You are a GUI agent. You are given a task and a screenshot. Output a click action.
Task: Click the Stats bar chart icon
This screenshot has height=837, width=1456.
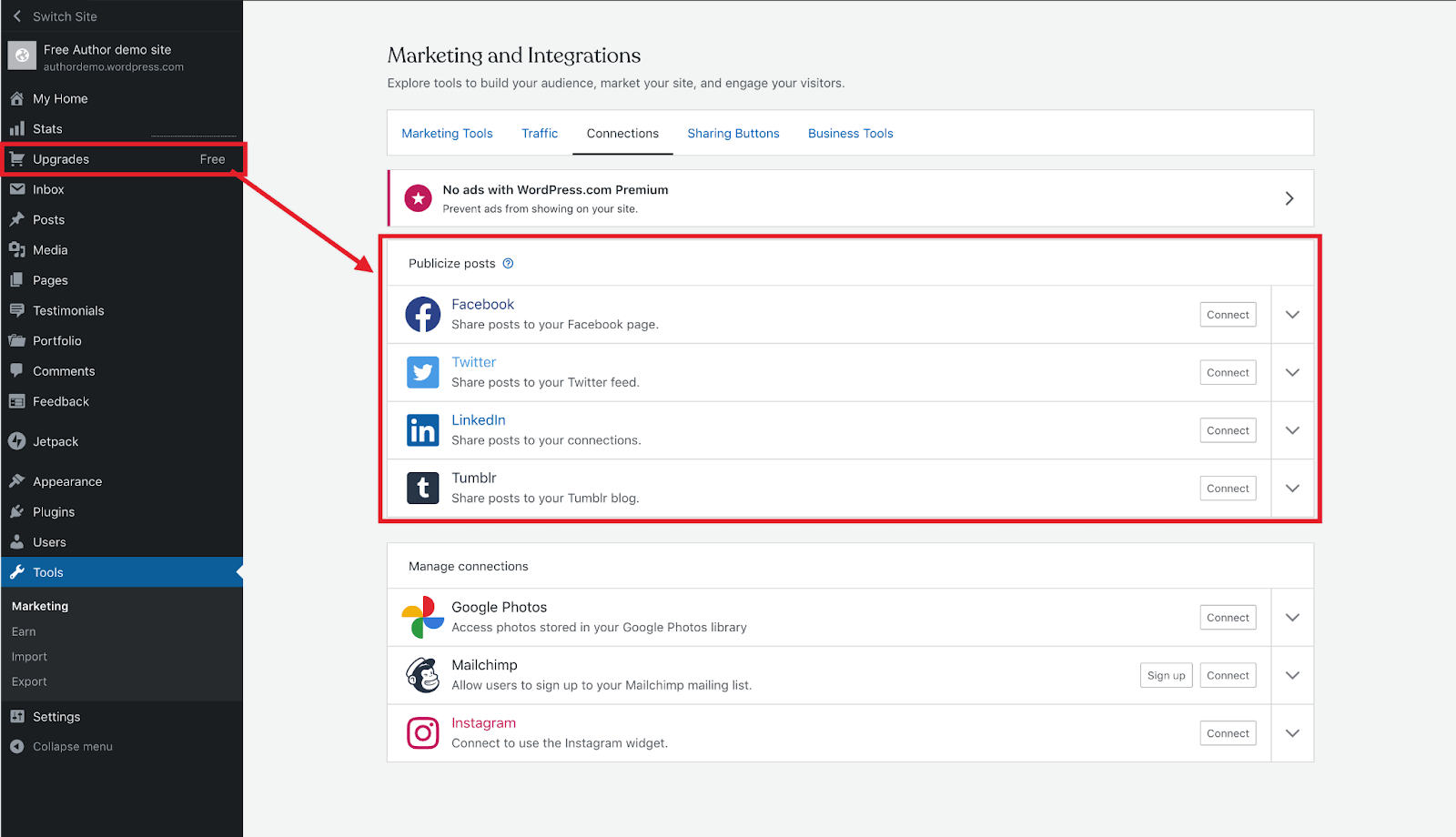pos(16,128)
